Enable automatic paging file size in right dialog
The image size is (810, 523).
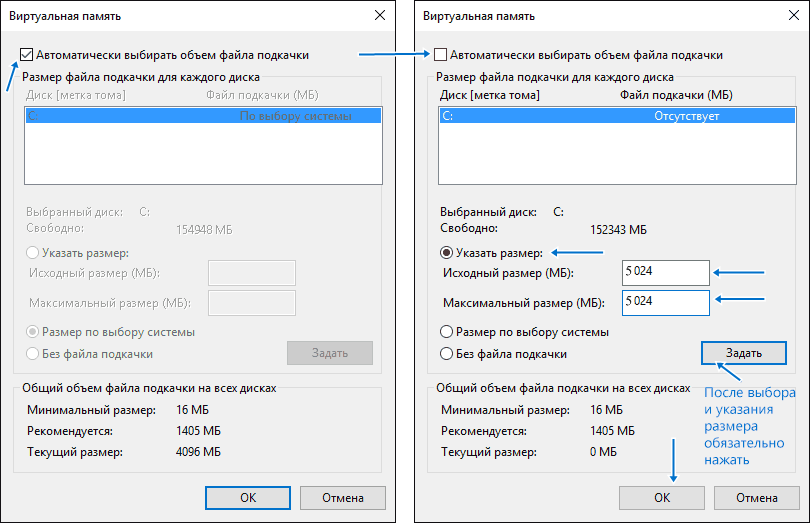click(x=440, y=54)
